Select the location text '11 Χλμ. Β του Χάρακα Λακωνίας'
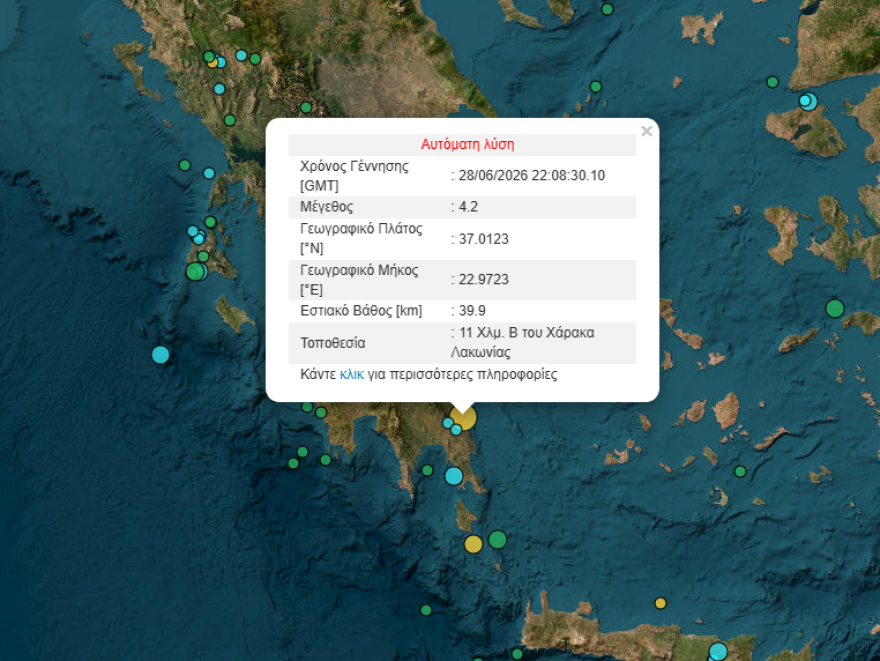Viewport: 880px width, 661px height. click(x=522, y=342)
